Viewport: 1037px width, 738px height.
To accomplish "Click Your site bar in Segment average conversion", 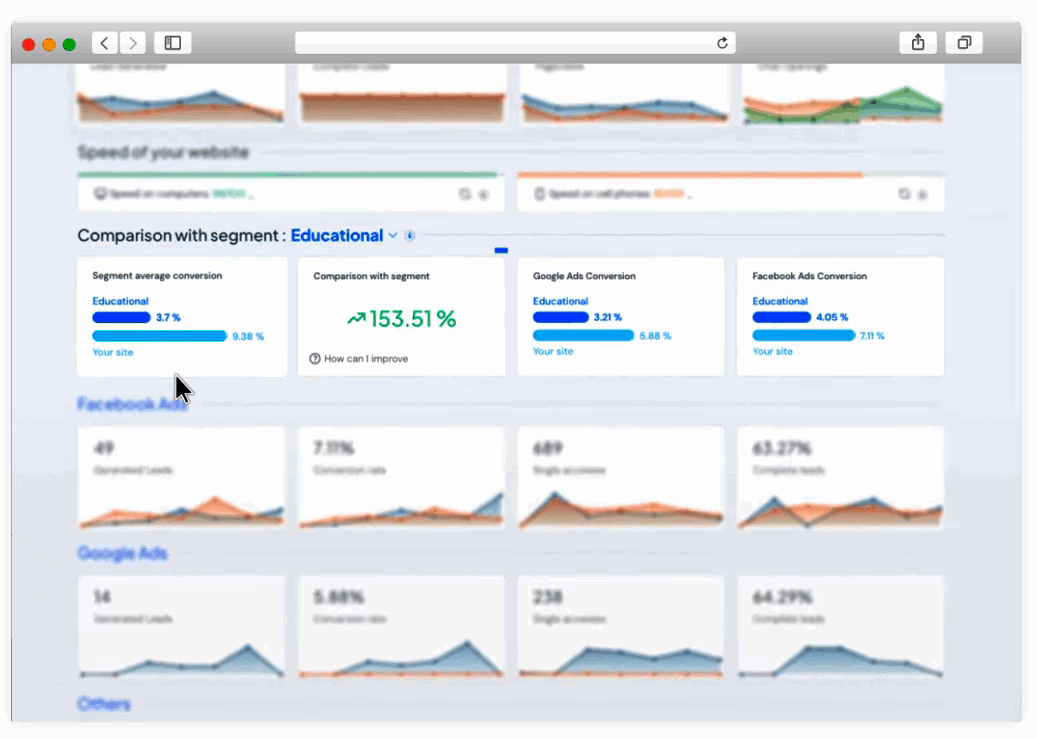I will click(160, 336).
